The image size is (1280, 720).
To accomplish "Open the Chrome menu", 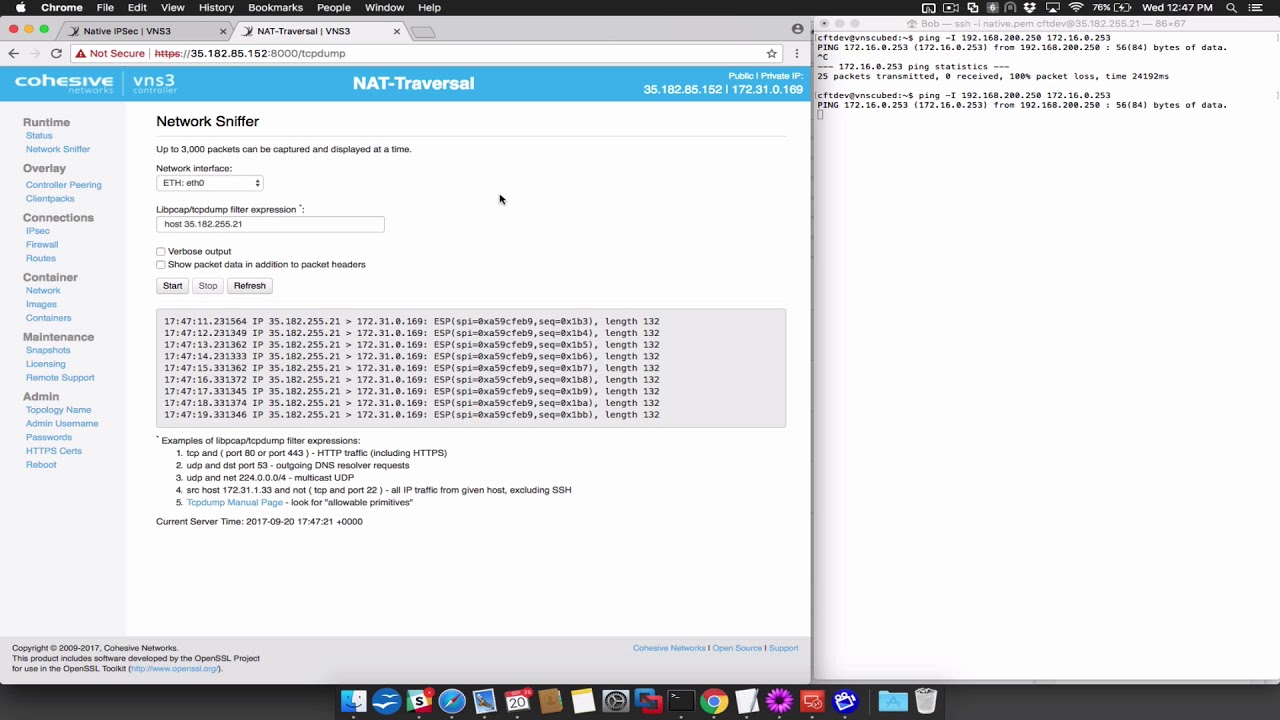I will (x=62, y=7).
